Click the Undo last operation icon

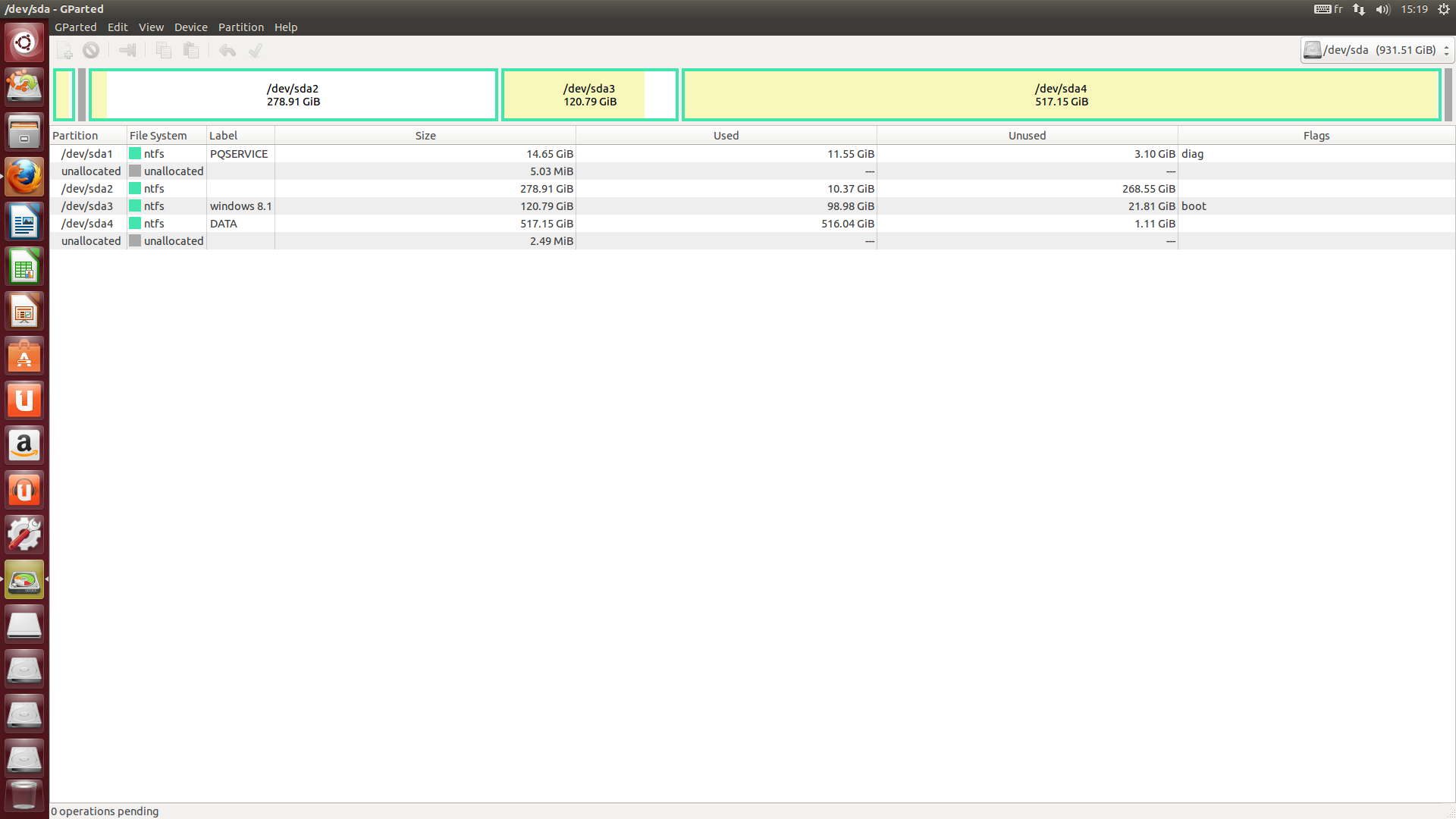[227, 51]
